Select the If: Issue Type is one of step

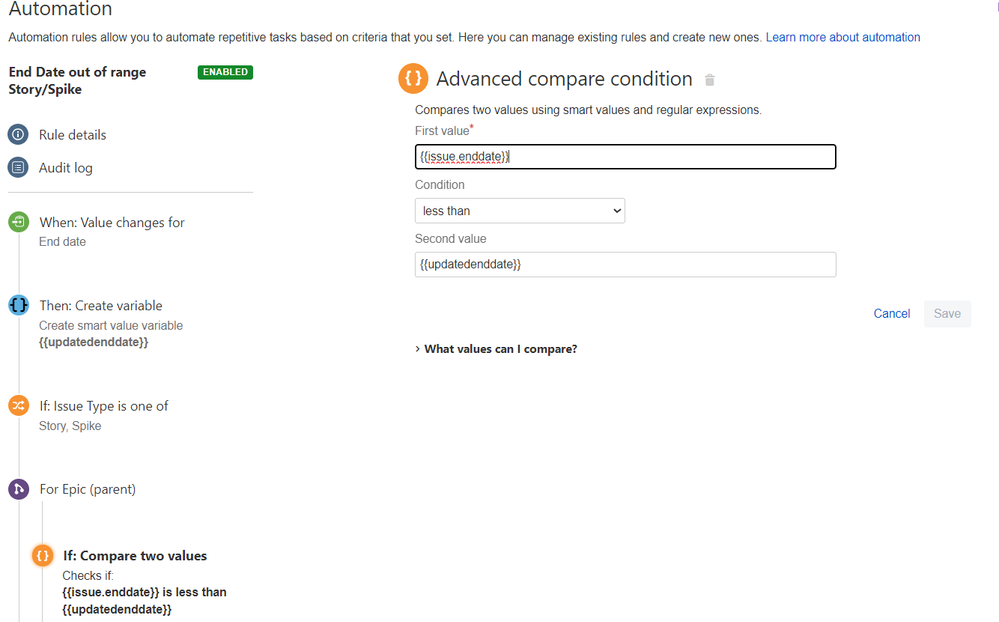(104, 406)
